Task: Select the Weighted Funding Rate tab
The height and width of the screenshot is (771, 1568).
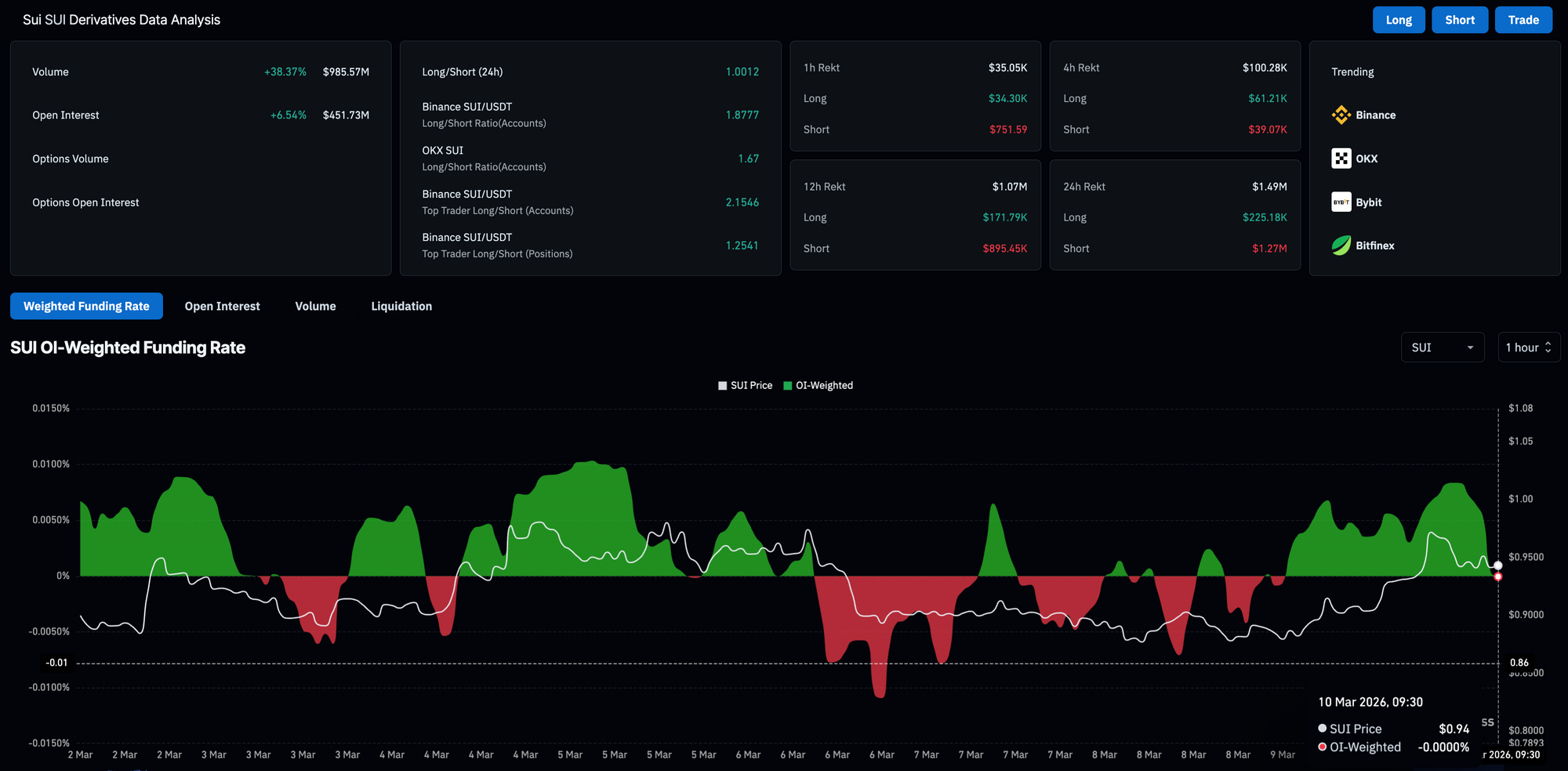Action: point(86,306)
